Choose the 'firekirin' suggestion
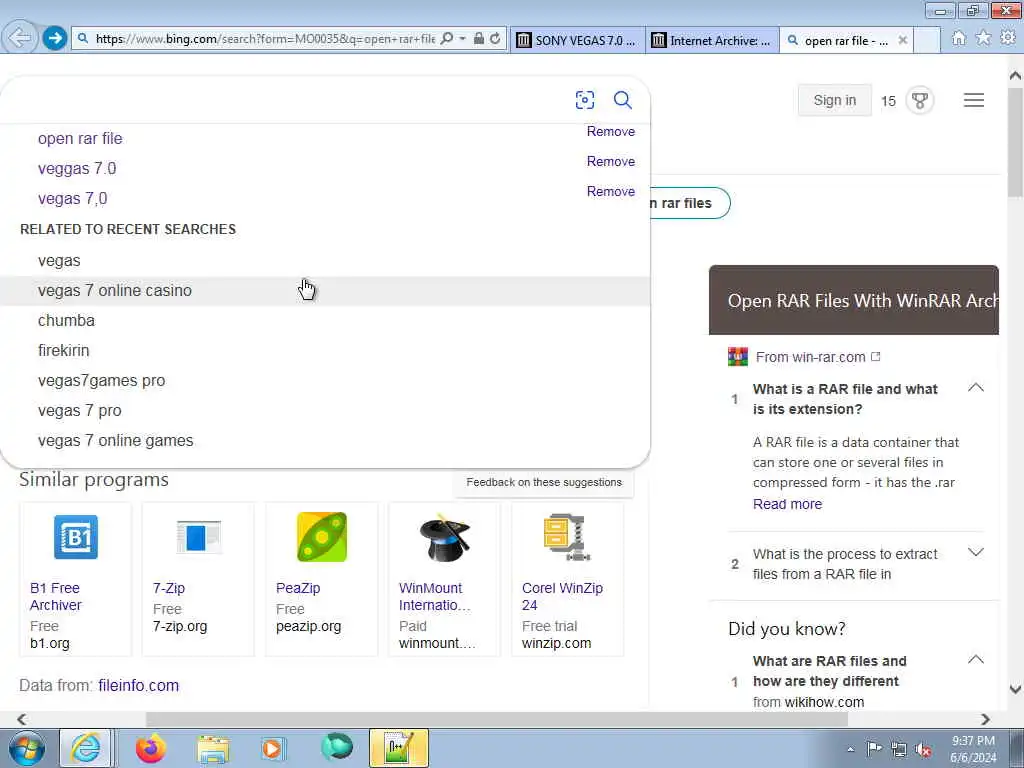This screenshot has width=1024, height=768. pos(325,351)
